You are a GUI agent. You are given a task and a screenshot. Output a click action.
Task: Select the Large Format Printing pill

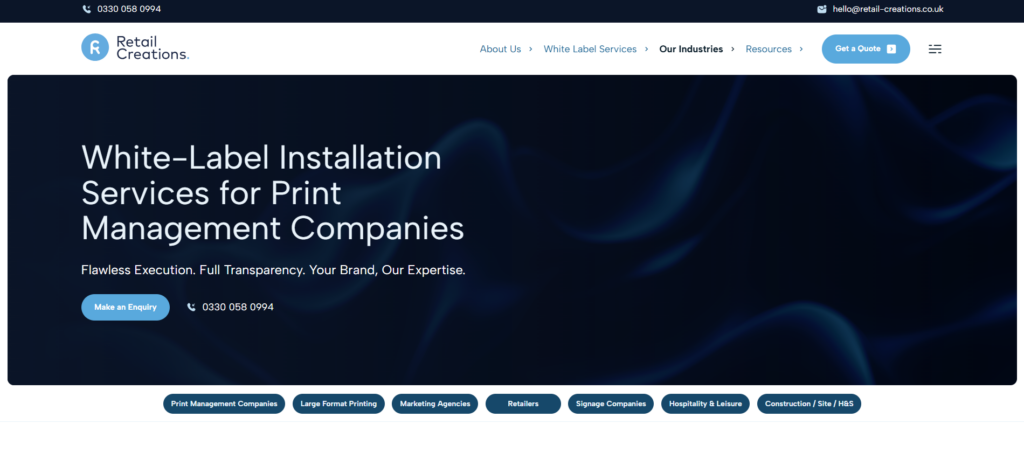(338, 404)
